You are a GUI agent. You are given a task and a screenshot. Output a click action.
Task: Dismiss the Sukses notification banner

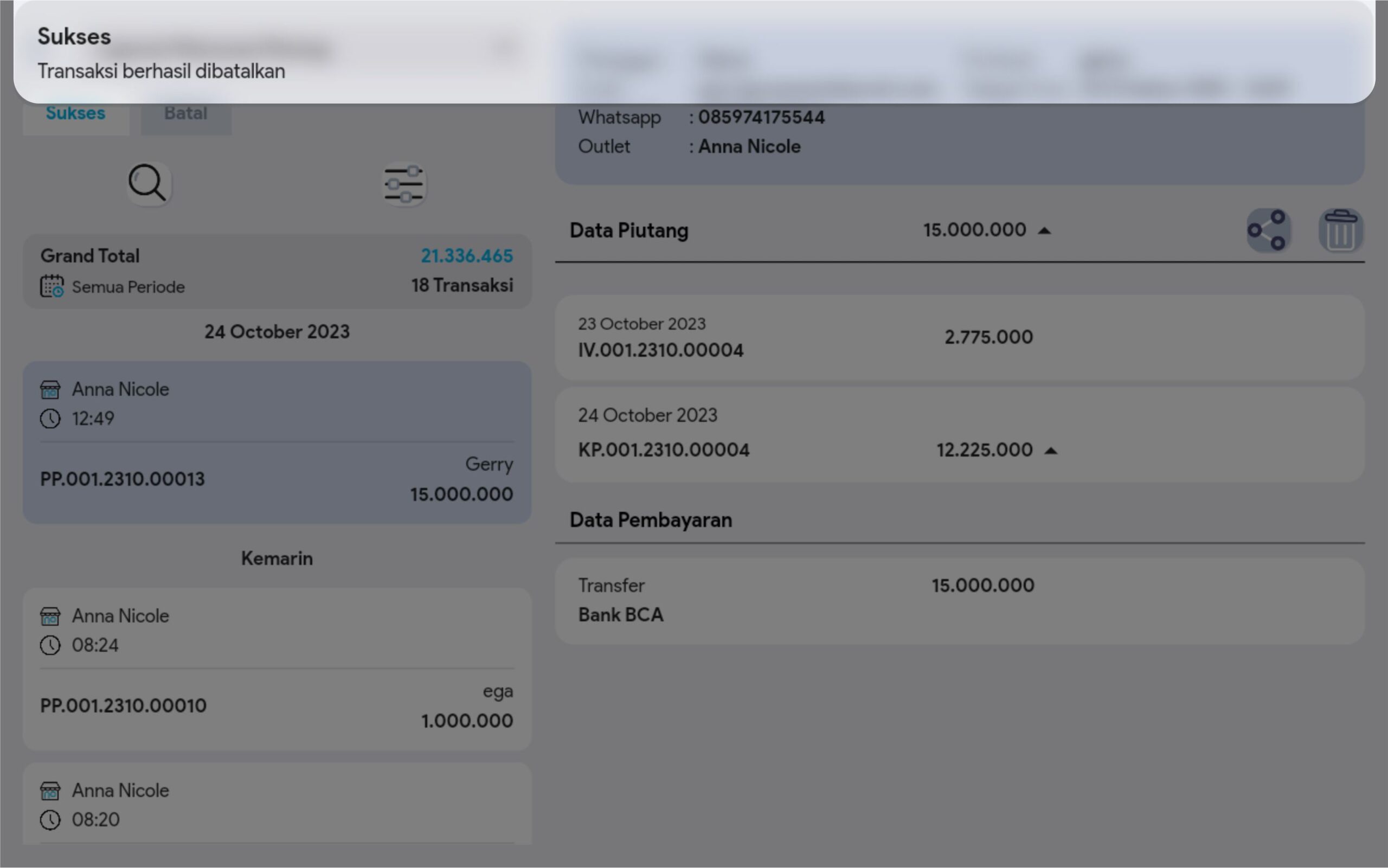tap(693, 52)
